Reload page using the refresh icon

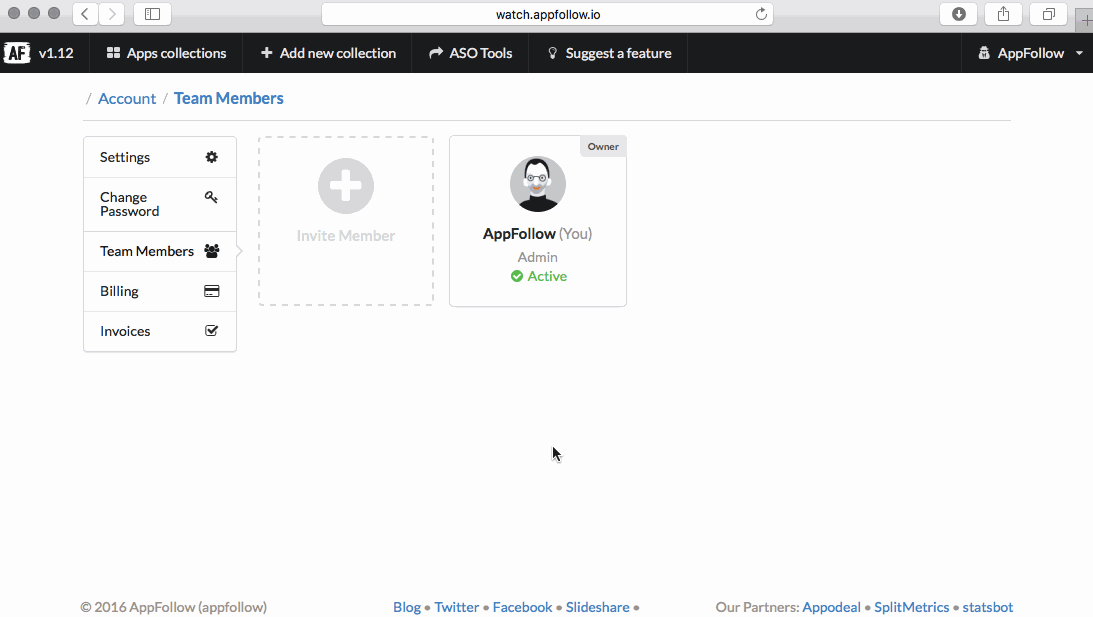pyautogui.click(x=761, y=14)
